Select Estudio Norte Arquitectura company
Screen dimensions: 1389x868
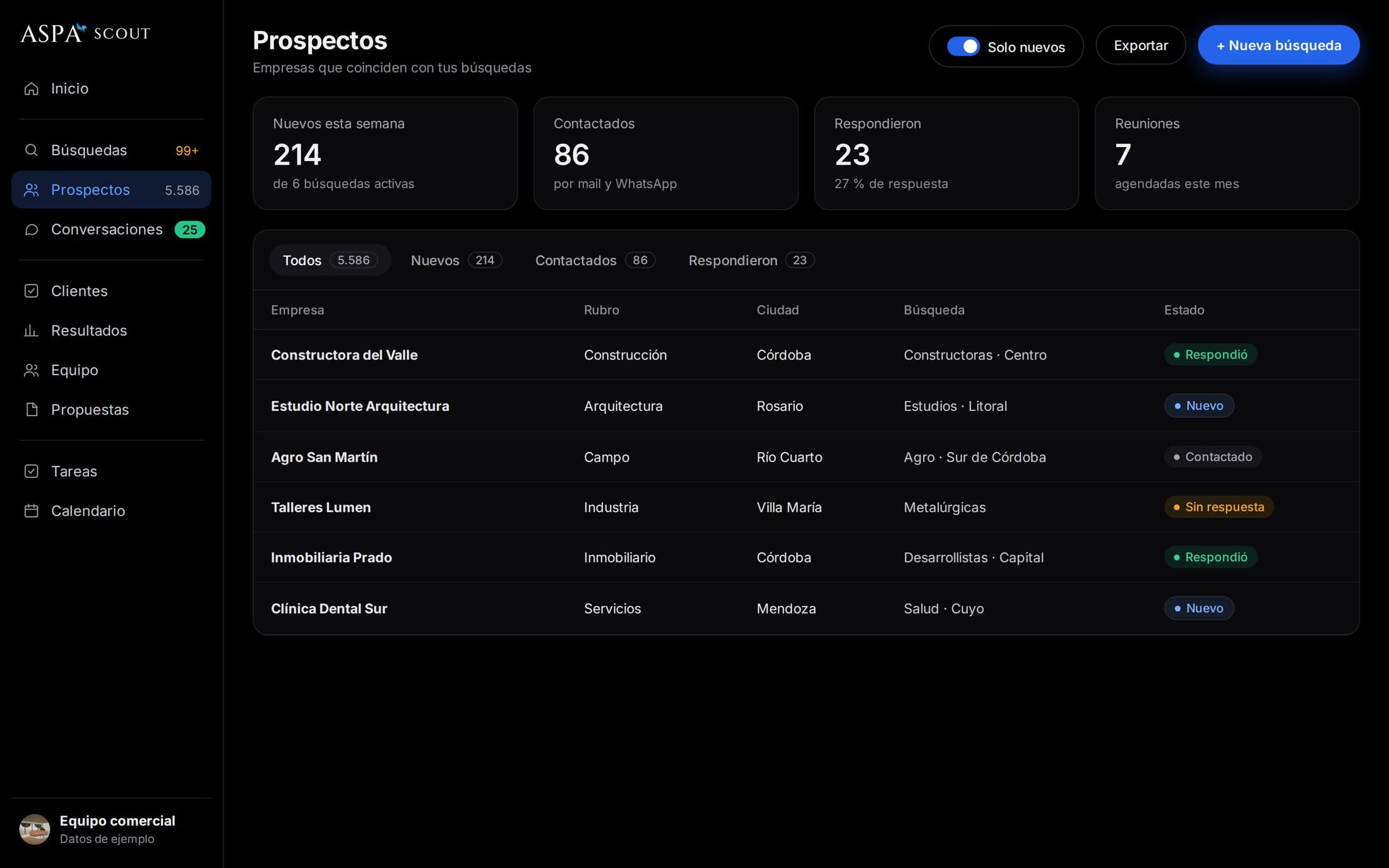360,406
